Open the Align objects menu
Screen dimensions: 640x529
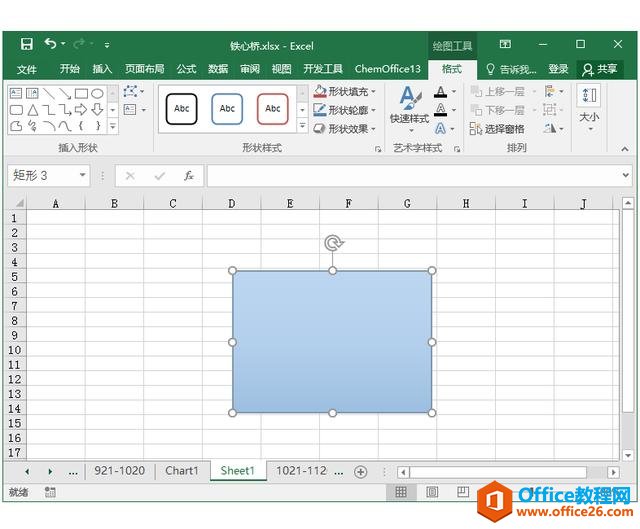(x=554, y=91)
